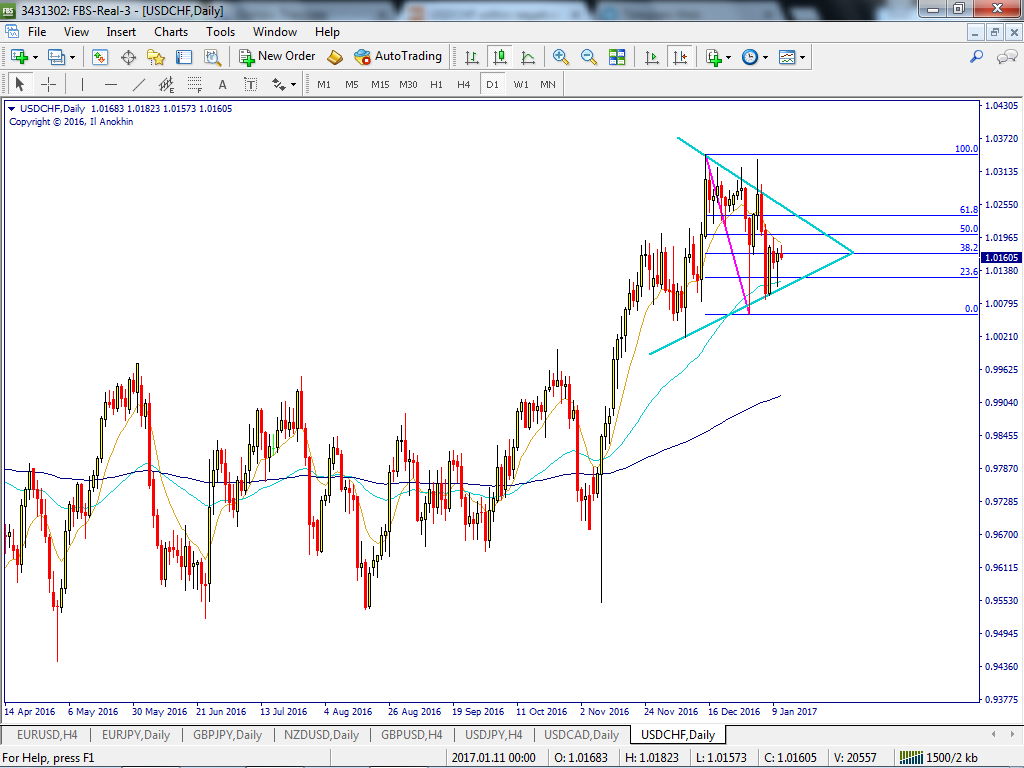Click the New Order button
The image size is (1024, 768).
pyautogui.click(x=278, y=57)
